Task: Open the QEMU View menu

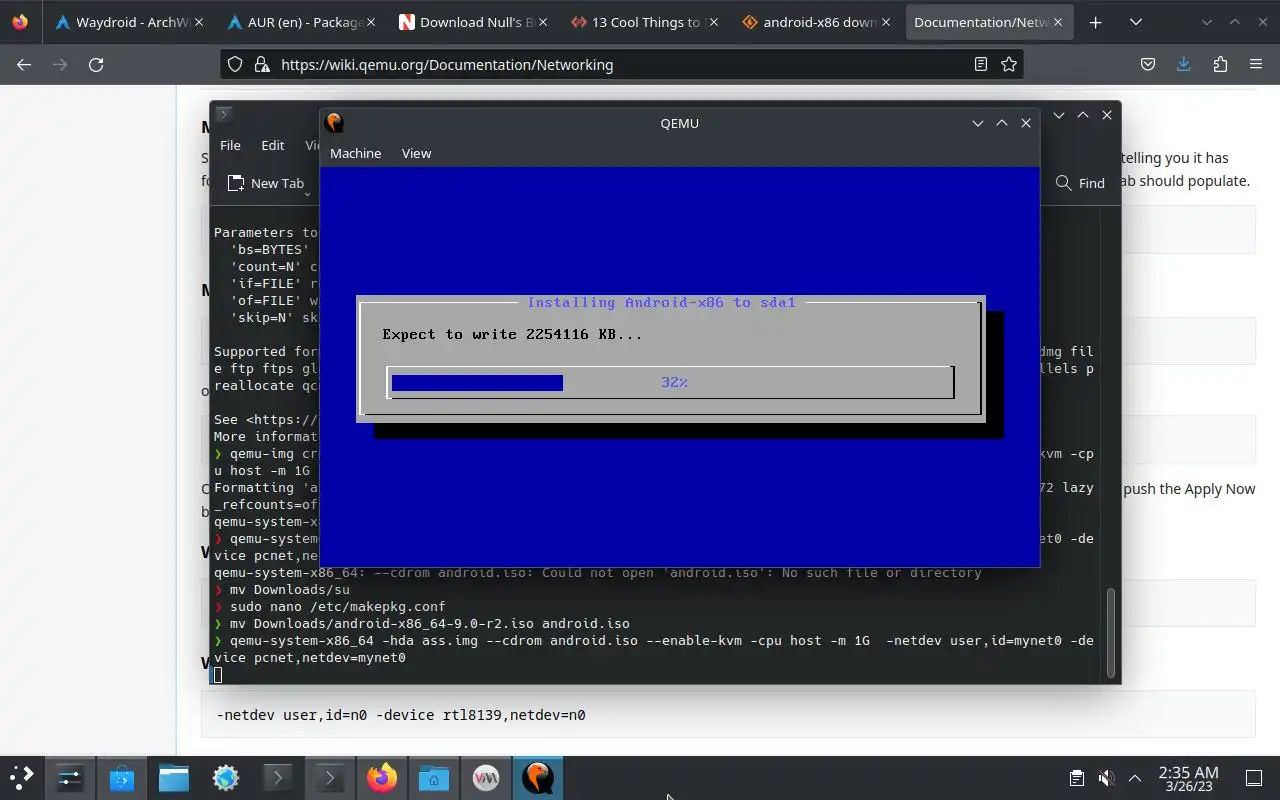Action: tap(416, 153)
